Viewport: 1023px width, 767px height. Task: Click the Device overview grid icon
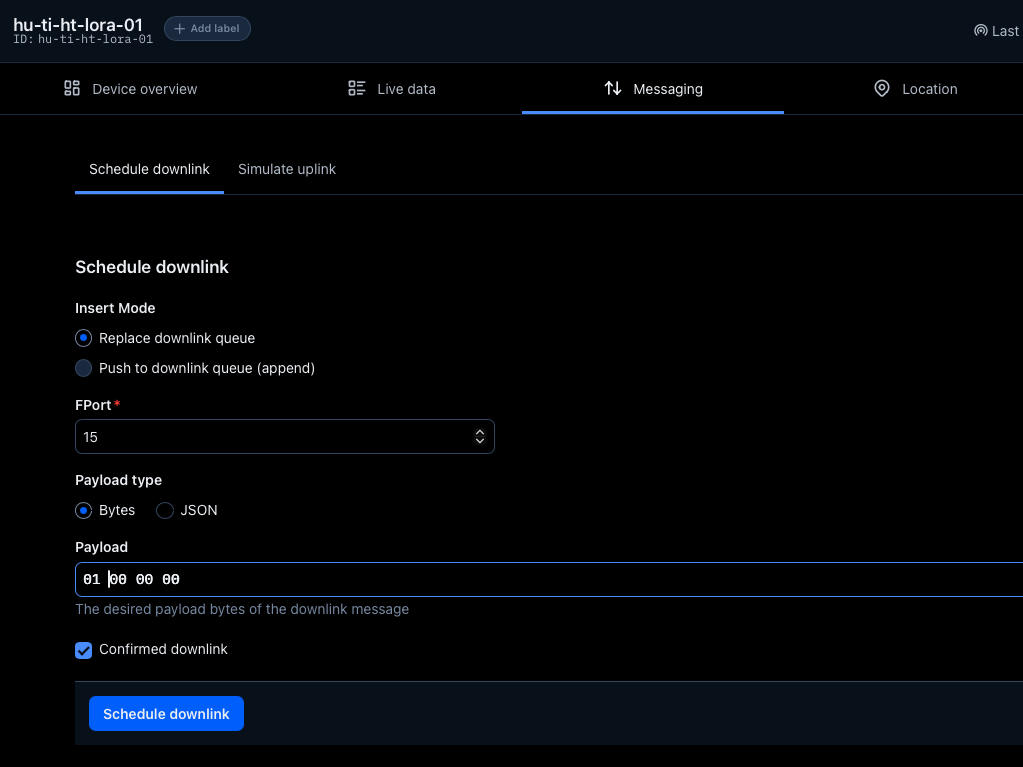72,89
